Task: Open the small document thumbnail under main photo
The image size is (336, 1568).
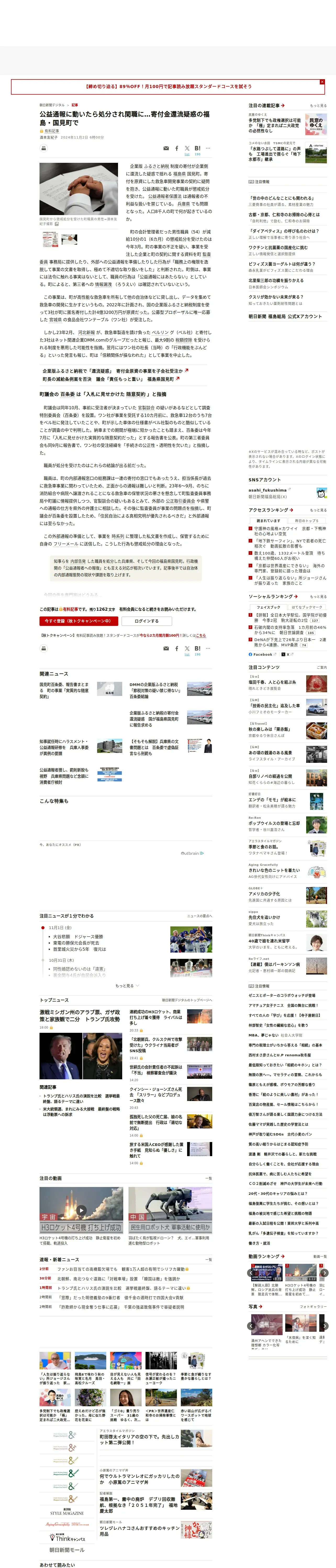Action: (51, 239)
